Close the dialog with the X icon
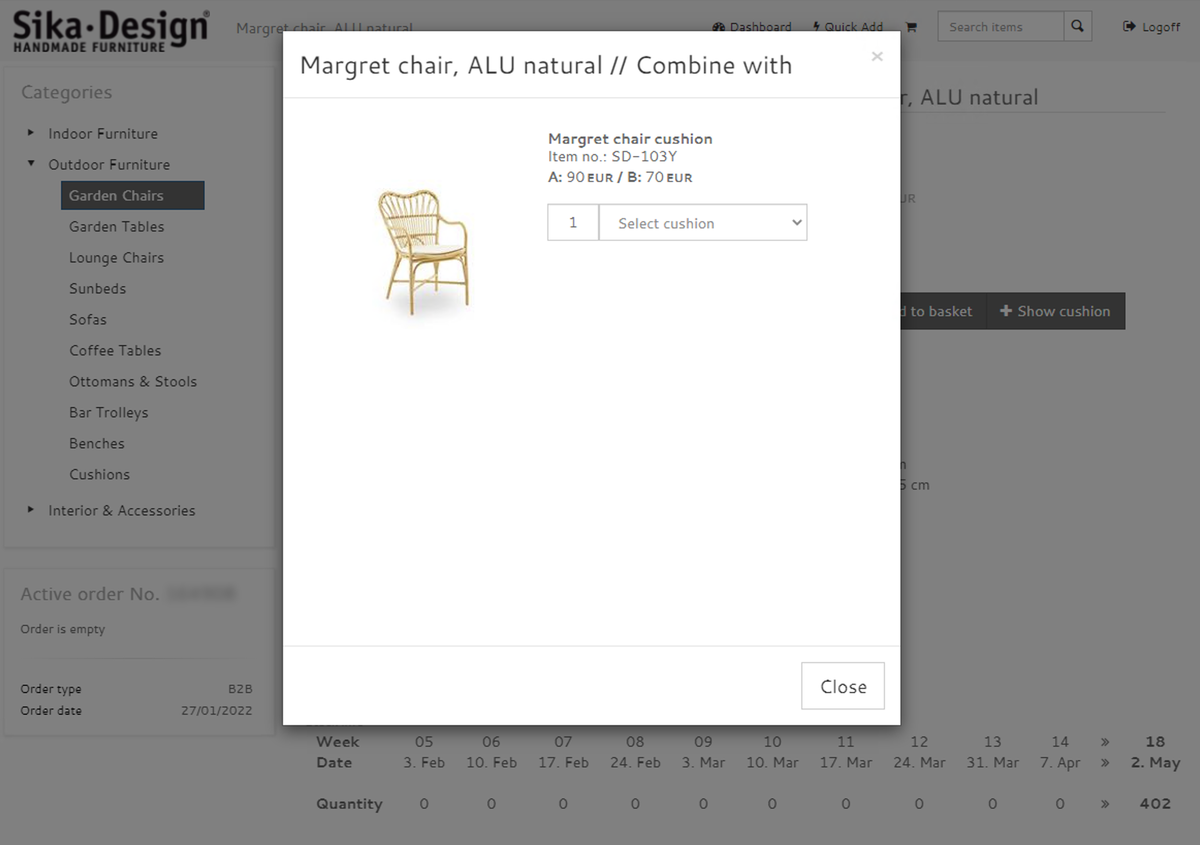1200x845 pixels. 877,57
